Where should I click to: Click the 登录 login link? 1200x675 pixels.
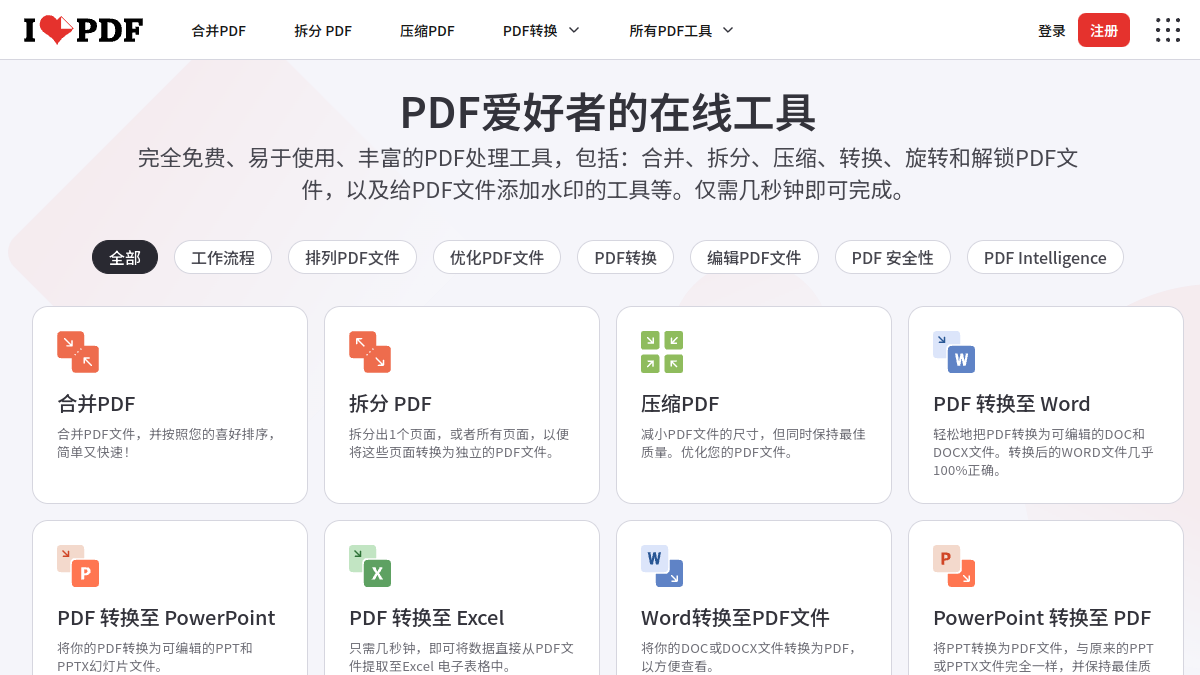[x=1052, y=31]
